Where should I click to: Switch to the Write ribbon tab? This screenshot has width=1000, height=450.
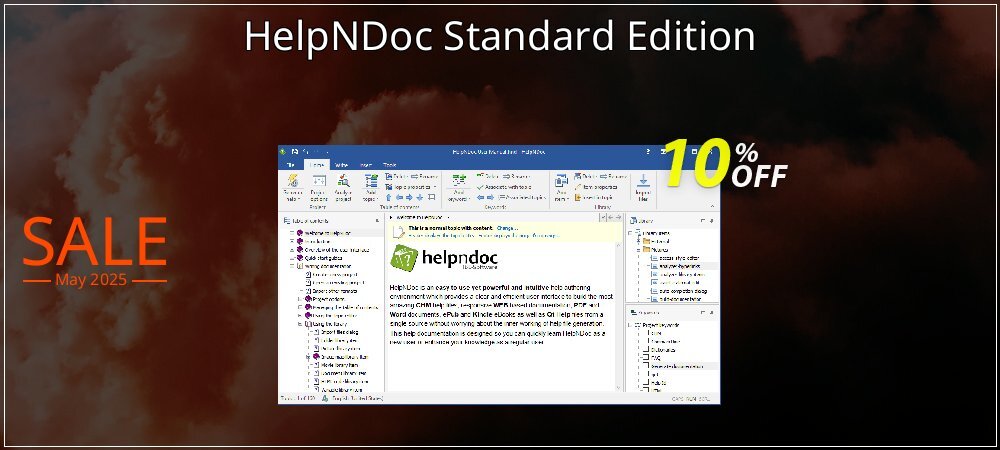(341, 165)
